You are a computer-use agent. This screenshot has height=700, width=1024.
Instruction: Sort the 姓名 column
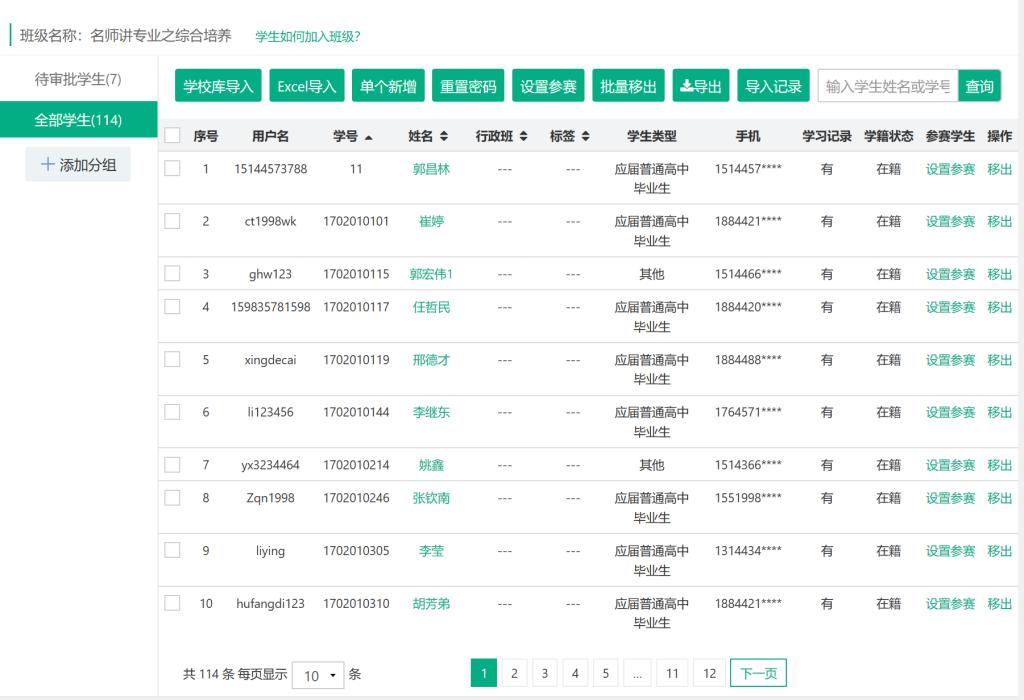(443, 136)
